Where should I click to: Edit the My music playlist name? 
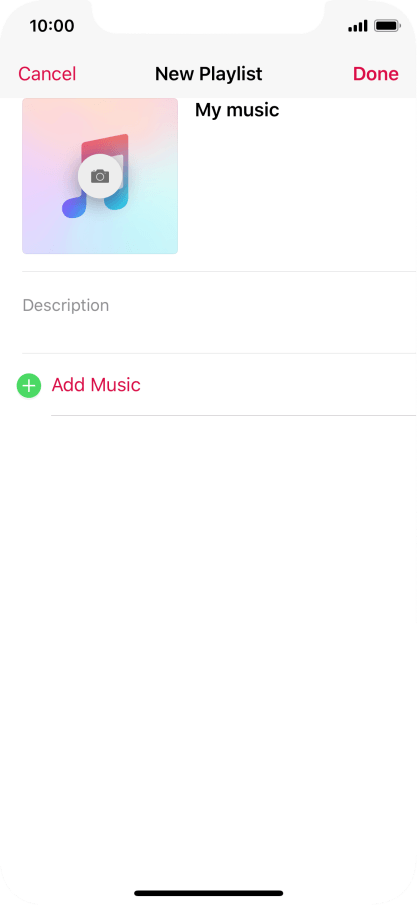[237, 110]
